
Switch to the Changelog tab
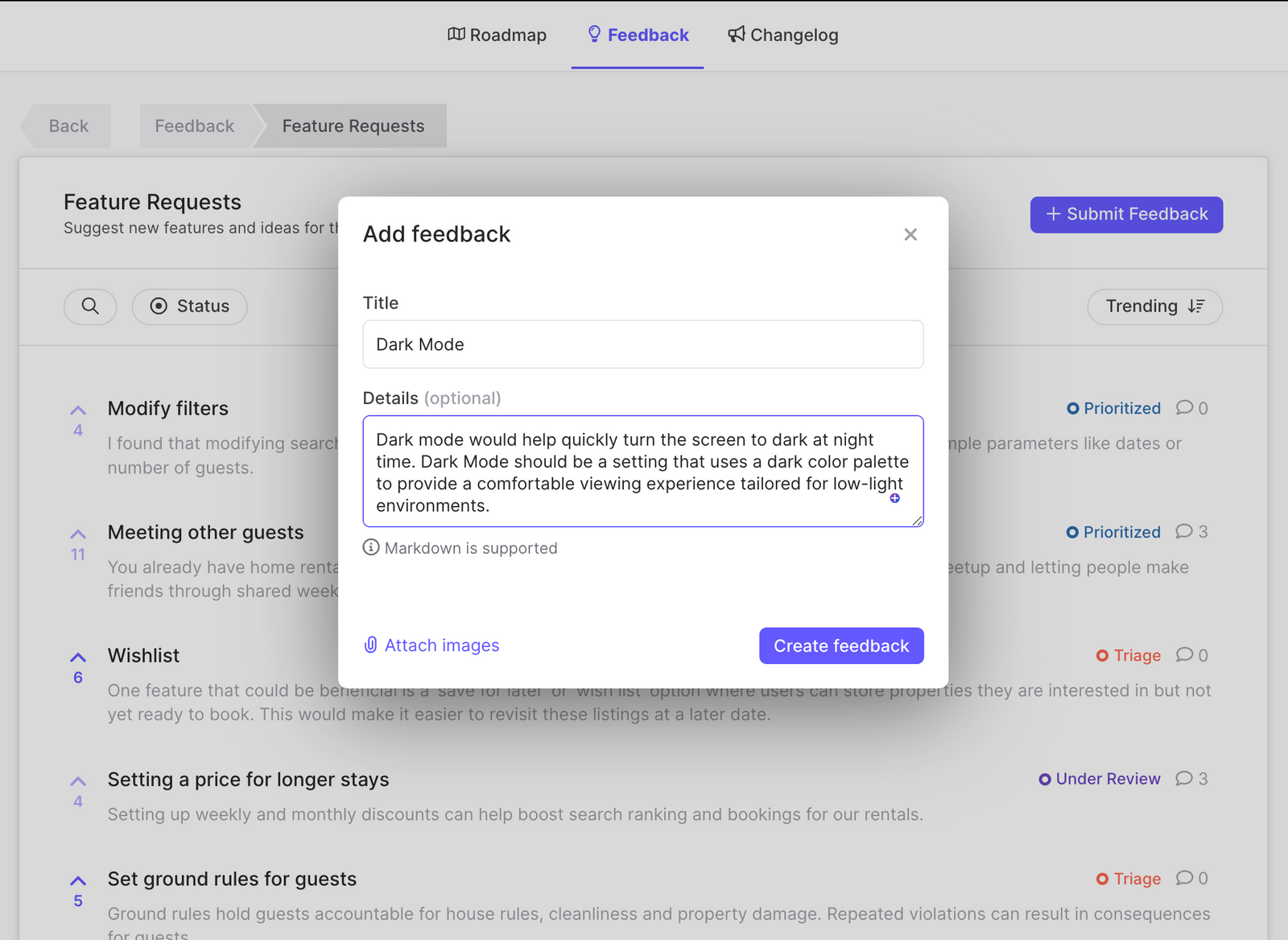pyautogui.click(x=782, y=35)
